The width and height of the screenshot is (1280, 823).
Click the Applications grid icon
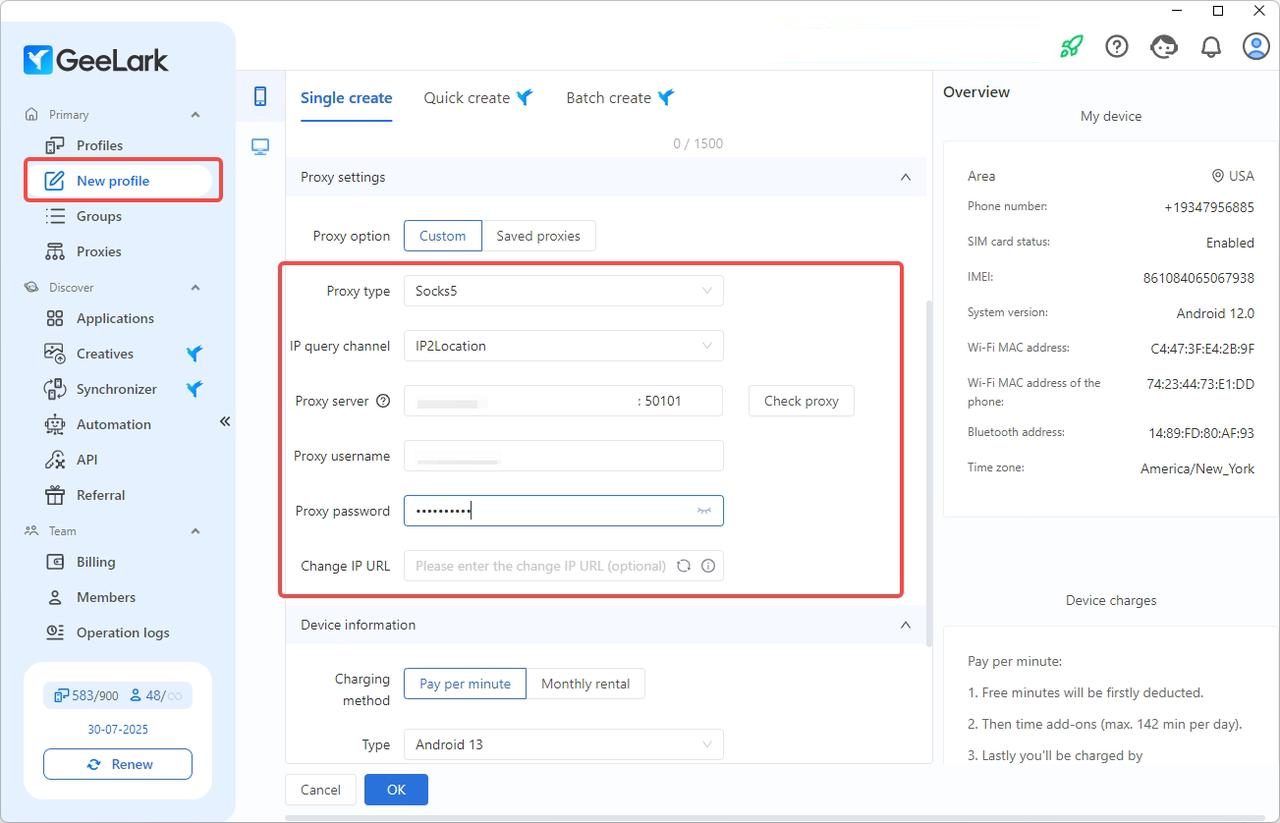[55, 318]
